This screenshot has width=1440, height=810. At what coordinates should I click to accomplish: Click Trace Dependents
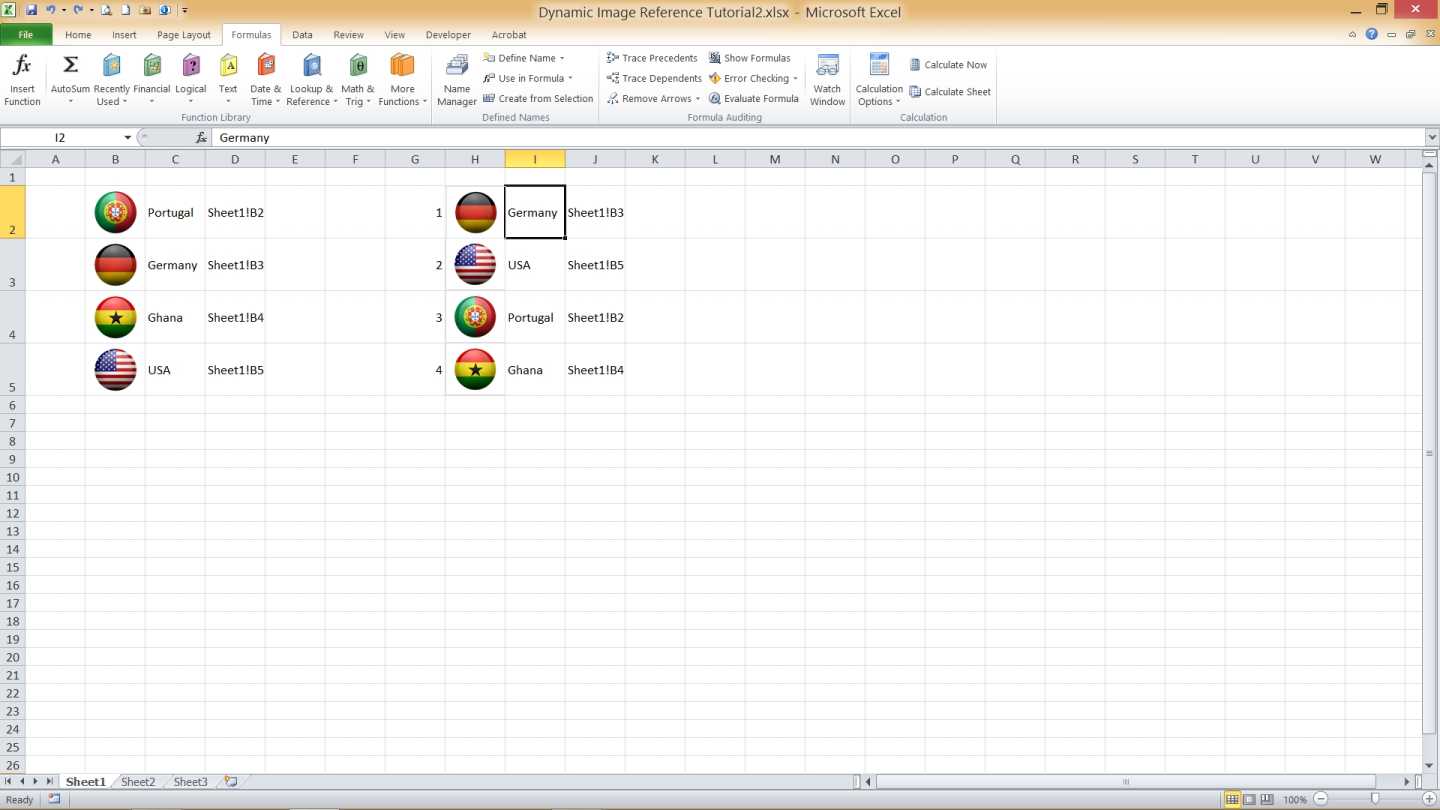coord(654,78)
